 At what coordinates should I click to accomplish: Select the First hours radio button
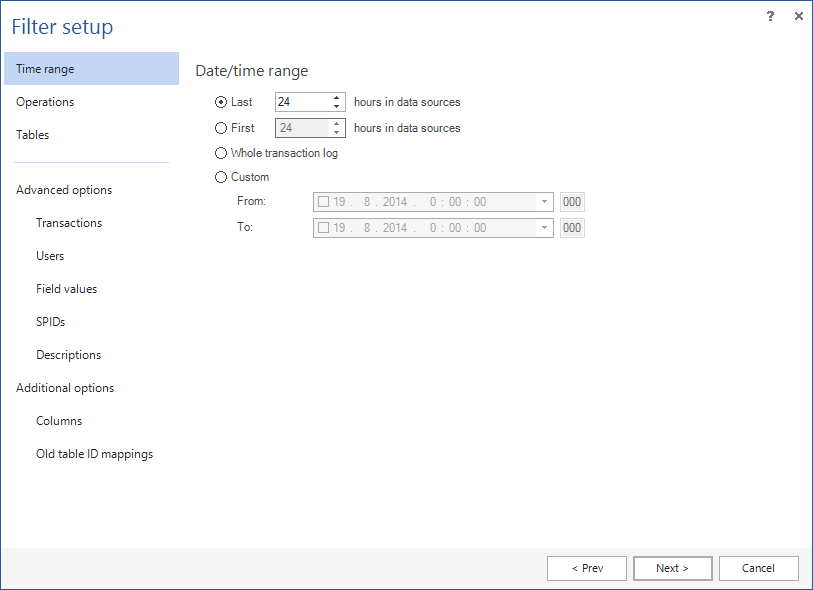point(221,128)
